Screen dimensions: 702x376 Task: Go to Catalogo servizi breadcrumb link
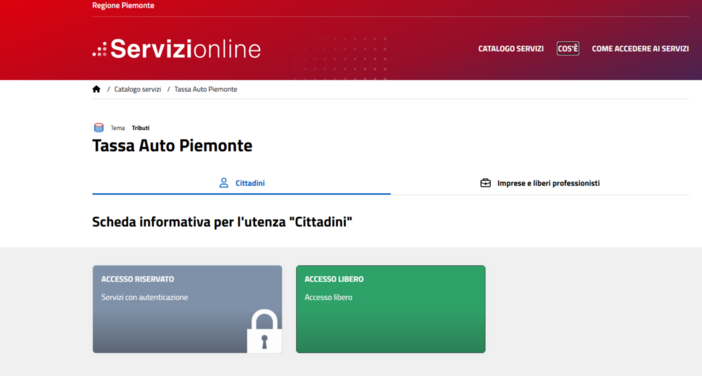point(137,89)
